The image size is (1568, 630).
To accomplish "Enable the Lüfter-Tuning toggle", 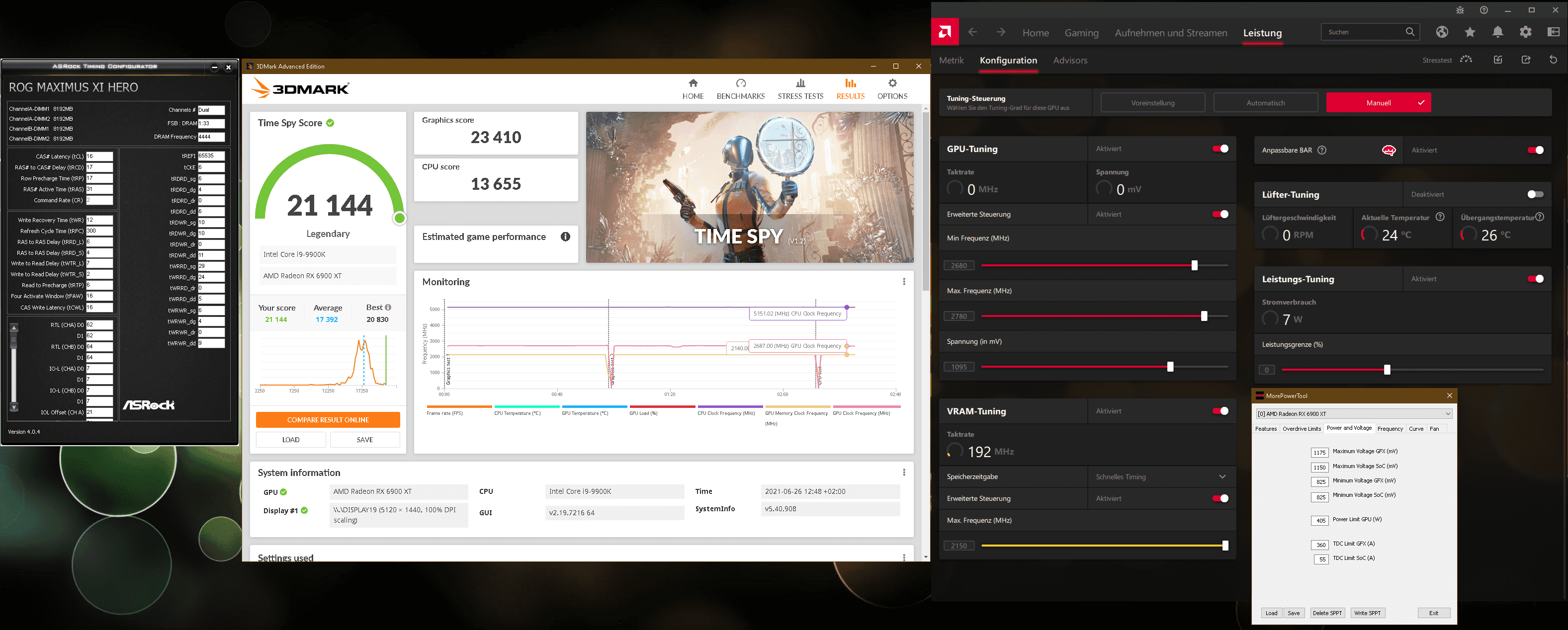I will [1535, 195].
